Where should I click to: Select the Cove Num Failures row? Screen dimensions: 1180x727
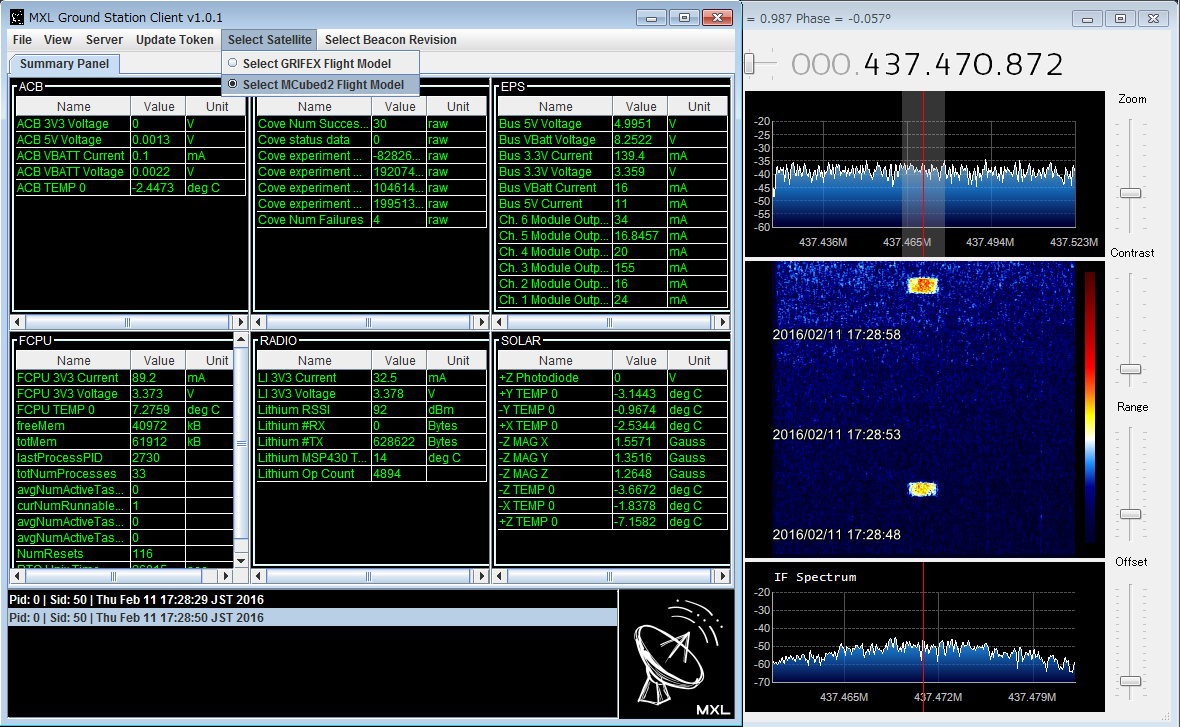(371, 220)
